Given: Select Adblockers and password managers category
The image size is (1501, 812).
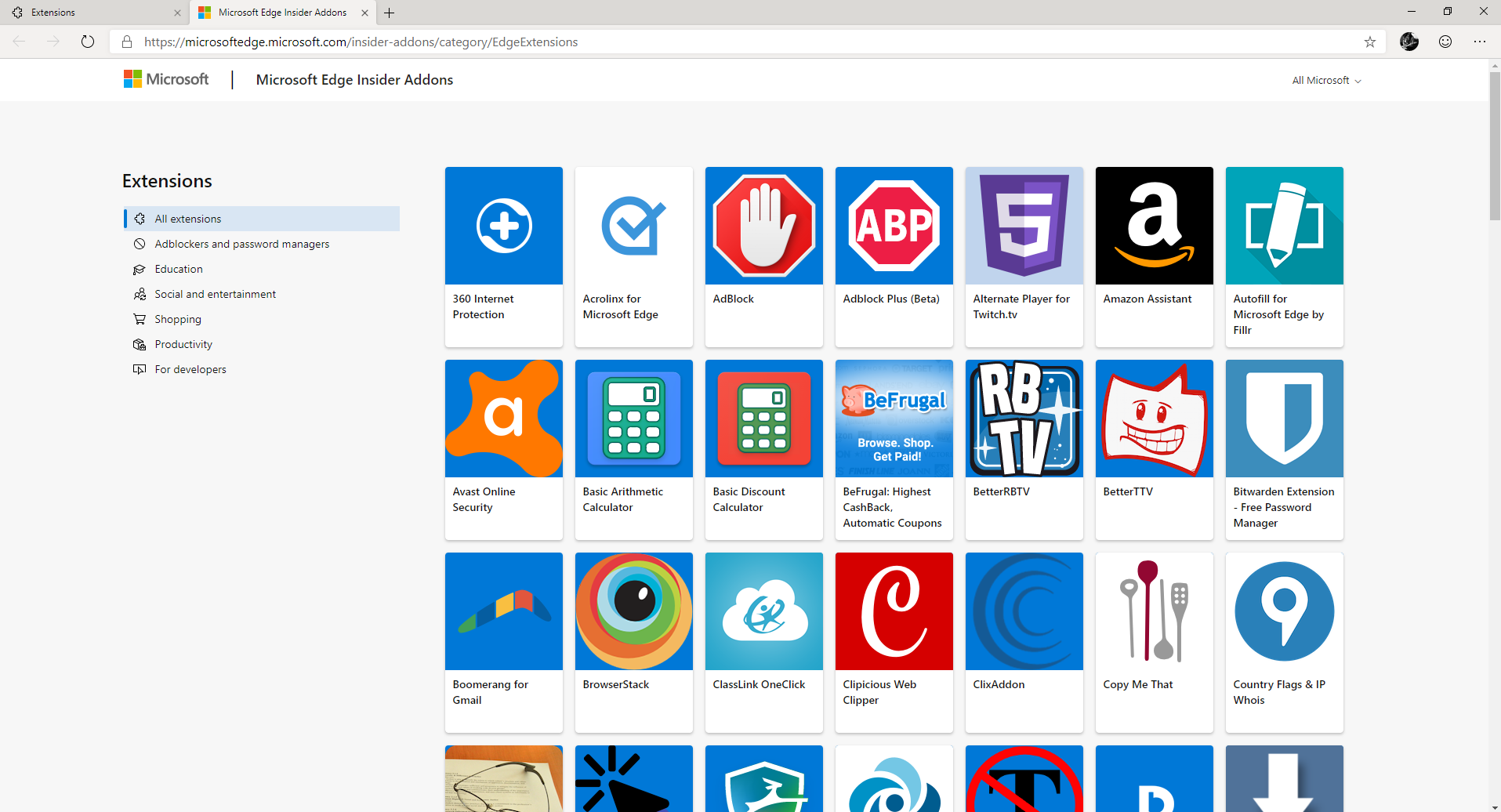Looking at the screenshot, I should point(262,244).
